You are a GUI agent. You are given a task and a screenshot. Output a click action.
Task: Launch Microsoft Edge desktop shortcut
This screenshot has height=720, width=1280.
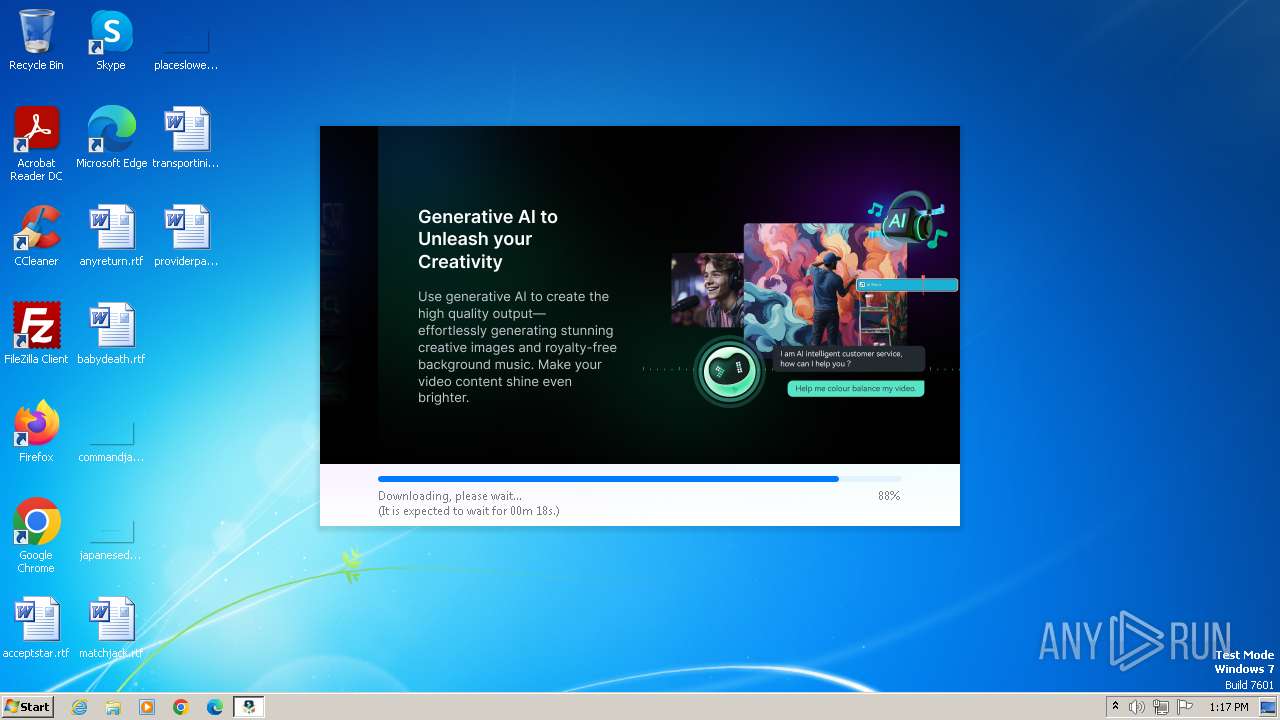tap(111, 138)
